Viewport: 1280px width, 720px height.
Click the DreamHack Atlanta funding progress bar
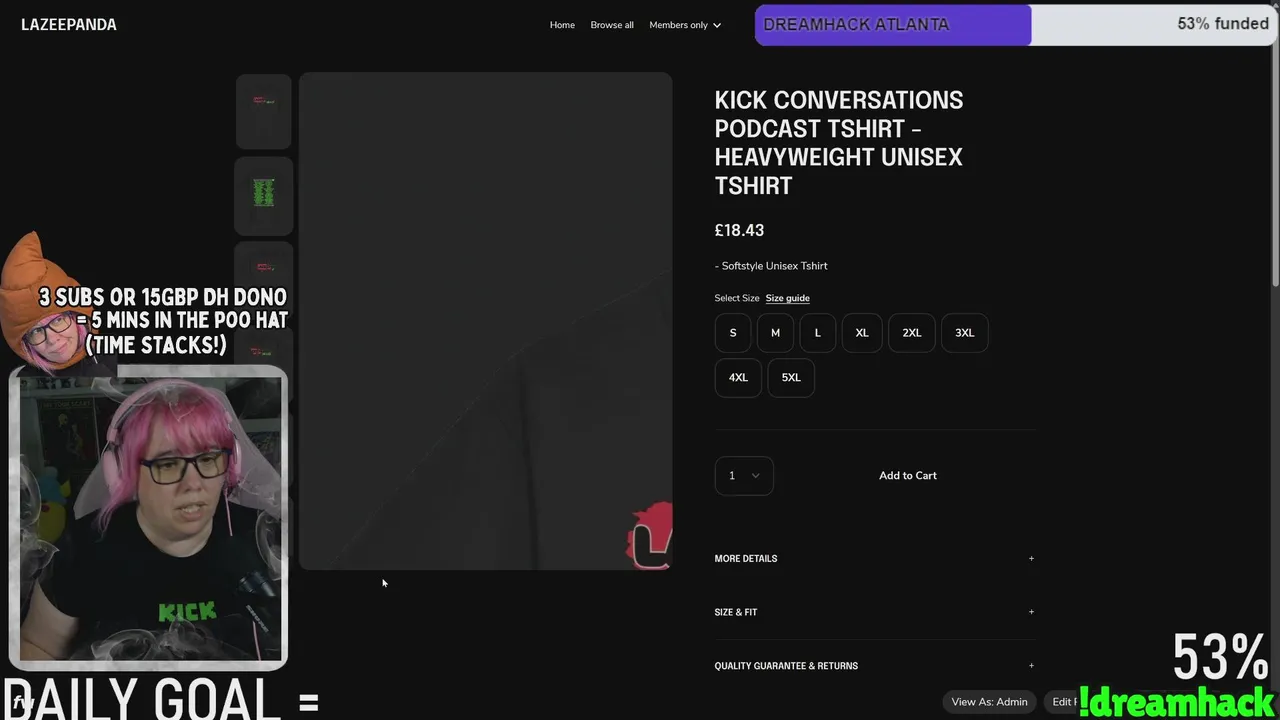[1017, 25]
